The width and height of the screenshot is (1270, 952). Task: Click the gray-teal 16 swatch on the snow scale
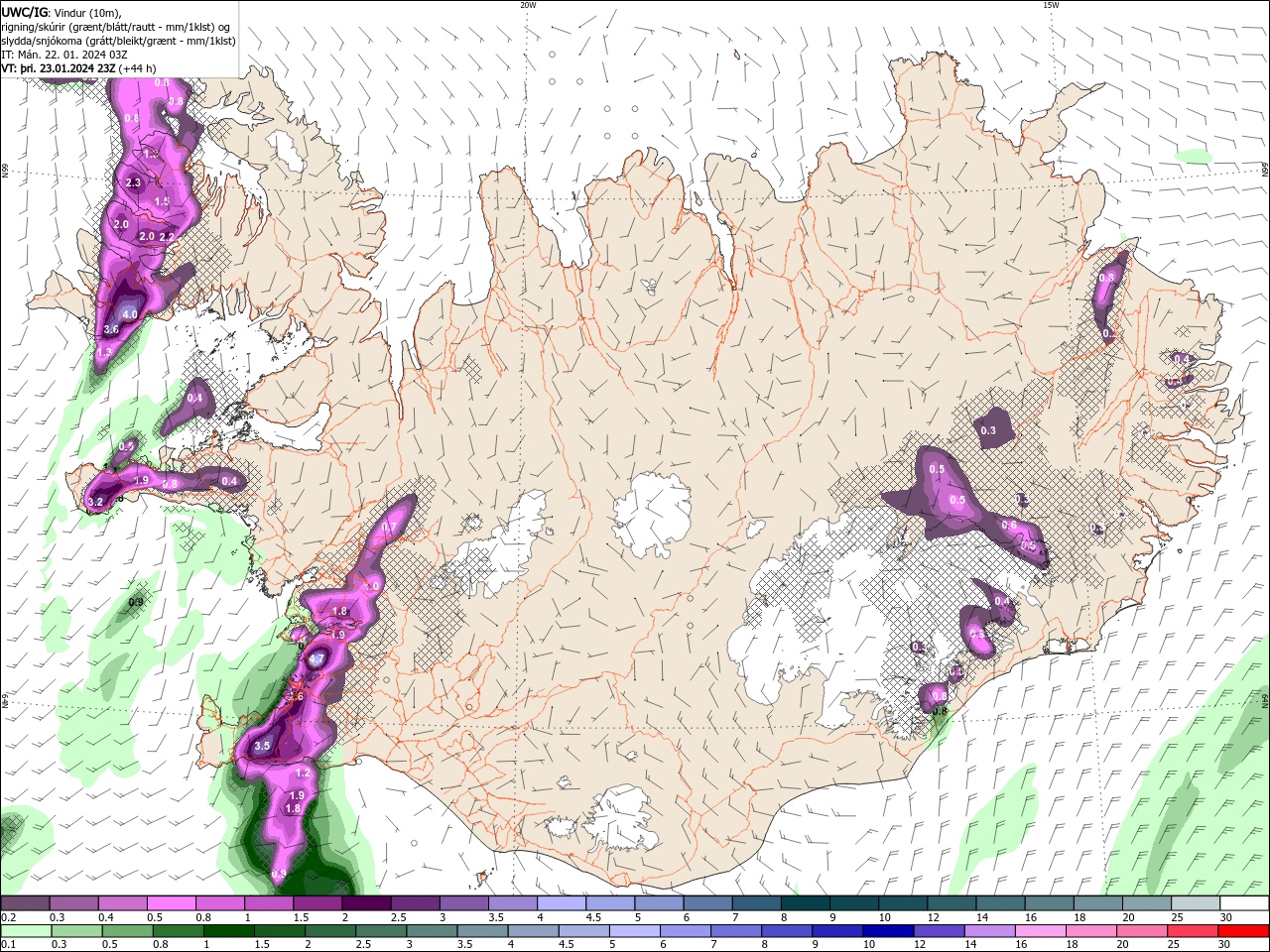(x=1049, y=903)
